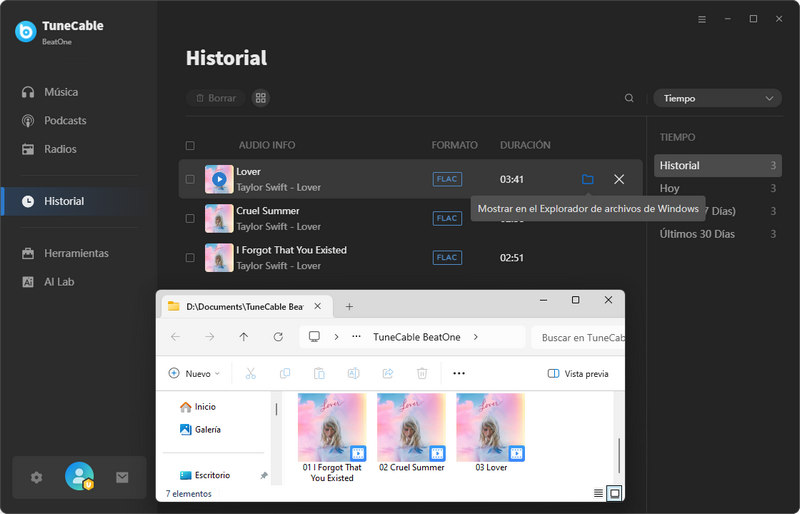Screen dimensions: 800x514
Task: Play the Lover track via thumbnail
Action: pyautogui.click(x=219, y=179)
